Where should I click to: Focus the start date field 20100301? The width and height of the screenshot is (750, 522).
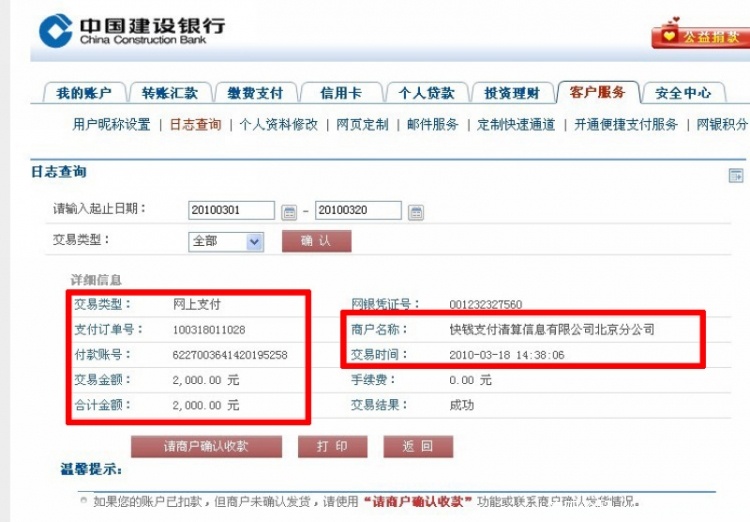pos(232,210)
